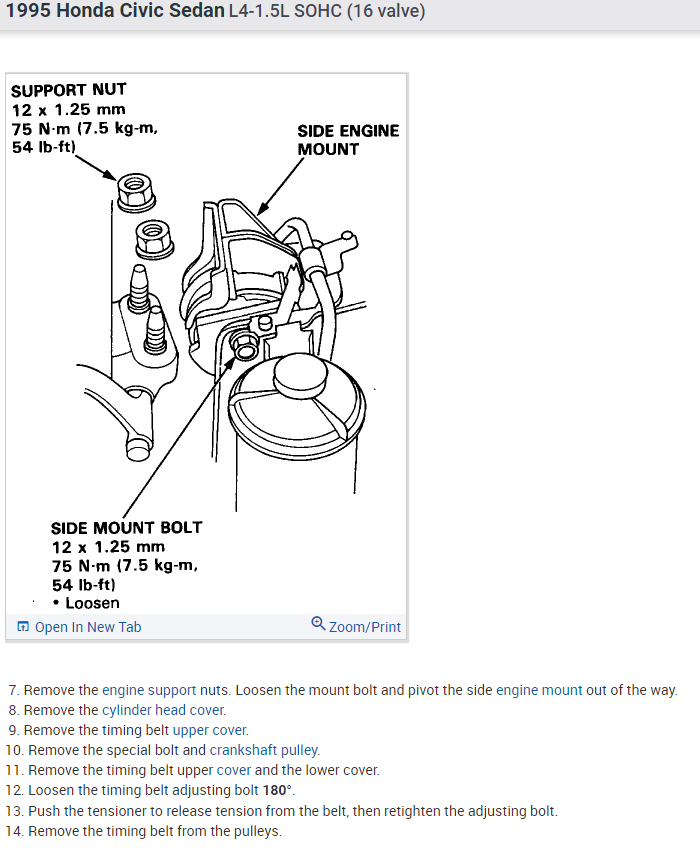Viewport: 700px width, 851px height.
Task: Click the magnifier Zoom/Print icon
Action: (x=318, y=624)
